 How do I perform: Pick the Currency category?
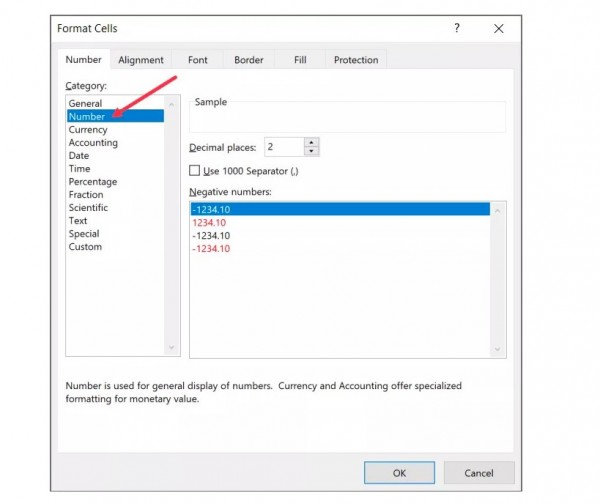pos(116,129)
